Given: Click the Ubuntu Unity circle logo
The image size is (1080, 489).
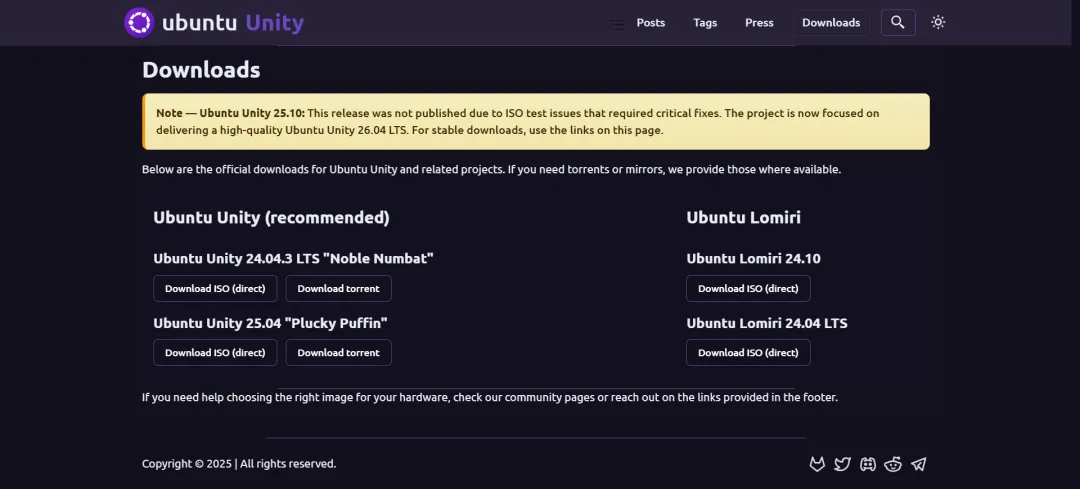Looking at the screenshot, I should [x=139, y=22].
